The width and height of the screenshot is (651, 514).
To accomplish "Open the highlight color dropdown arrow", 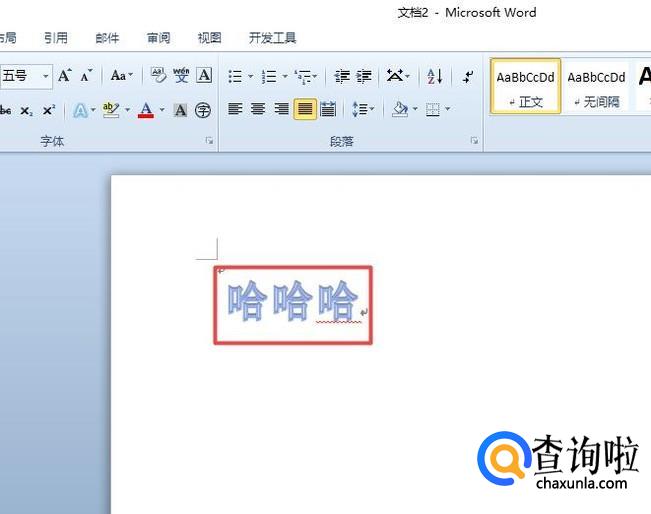I will pyautogui.click(x=127, y=110).
